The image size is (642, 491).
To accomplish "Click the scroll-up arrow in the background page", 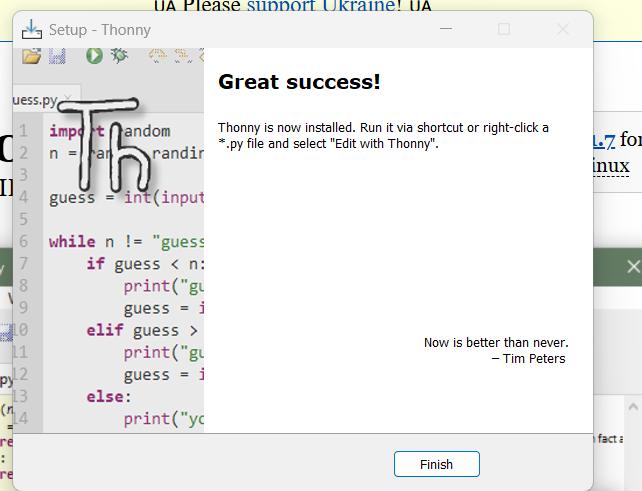I will click(633, 407).
